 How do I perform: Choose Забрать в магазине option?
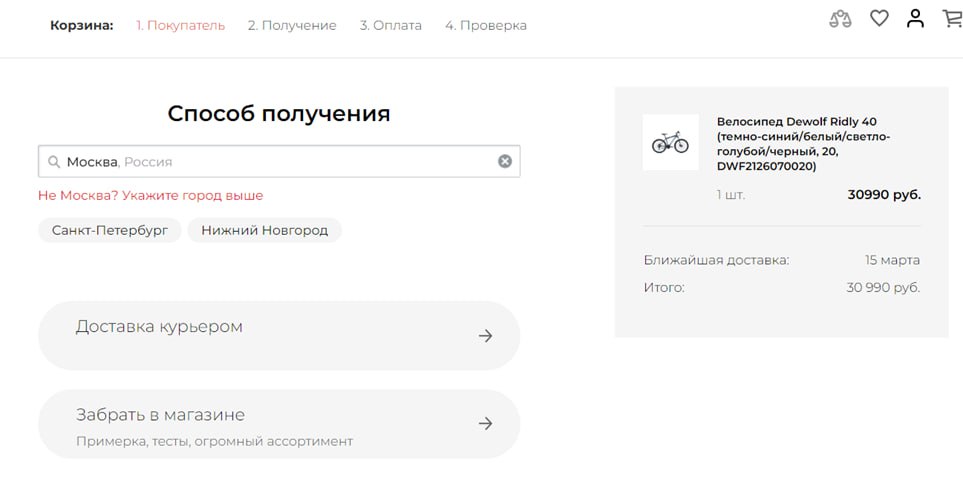(x=279, y=424)
